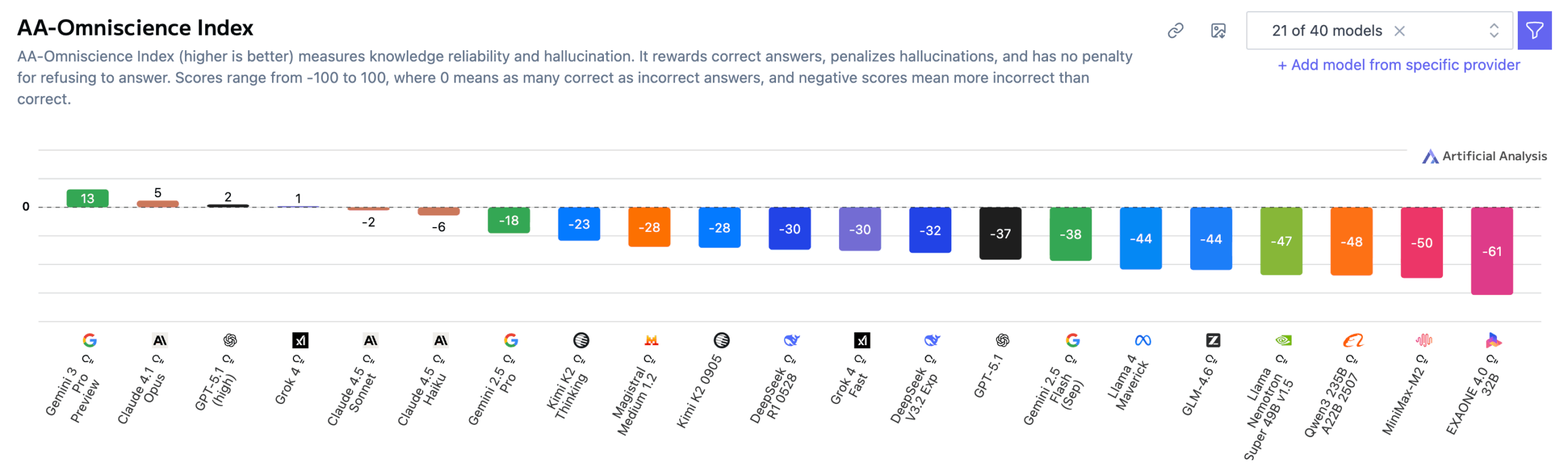Viewport: 1568px width, 467px height.
Task: Click the whale logo above DeepSeek R1 0528
Action: pyautogui.click(x=791, y=340)
